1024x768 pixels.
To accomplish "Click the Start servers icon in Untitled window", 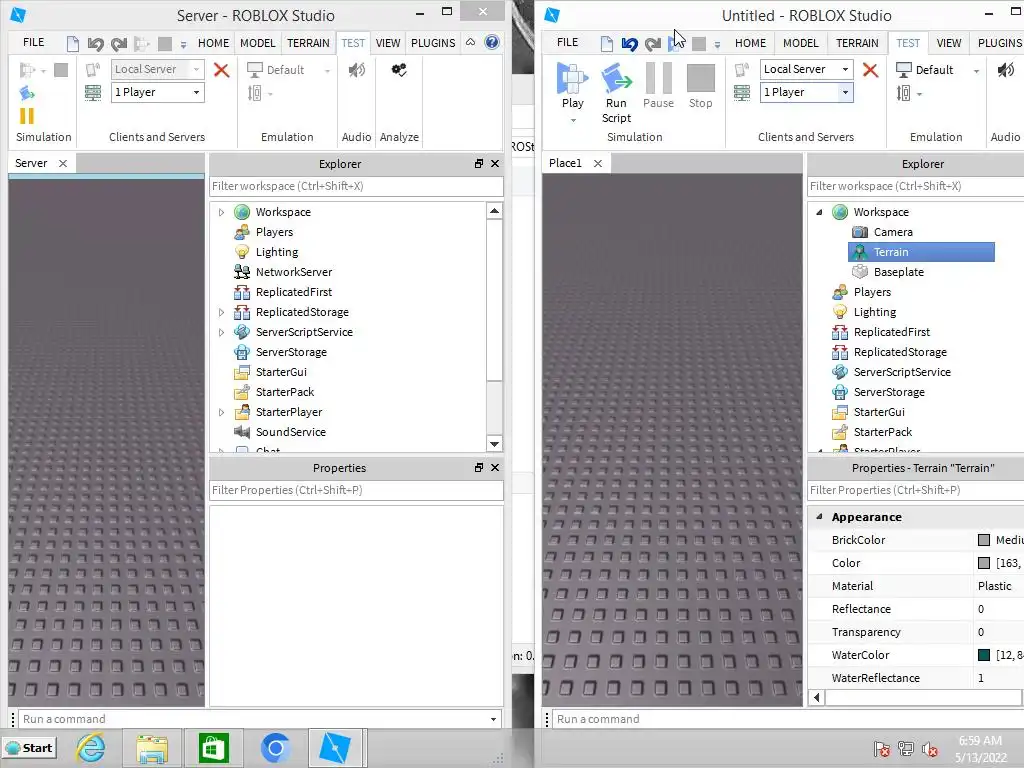I will 742,93.
